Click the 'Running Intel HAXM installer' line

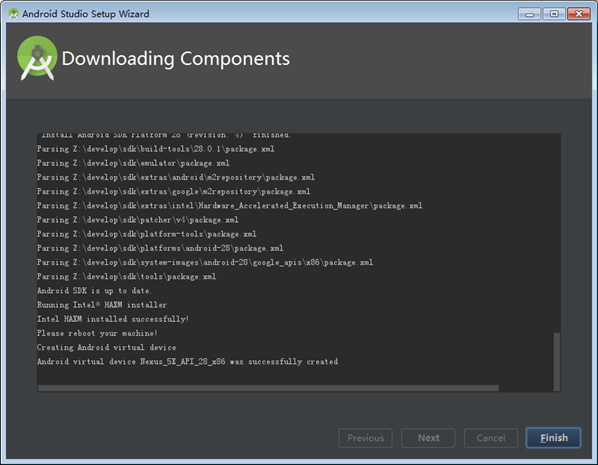pos(102,305)
